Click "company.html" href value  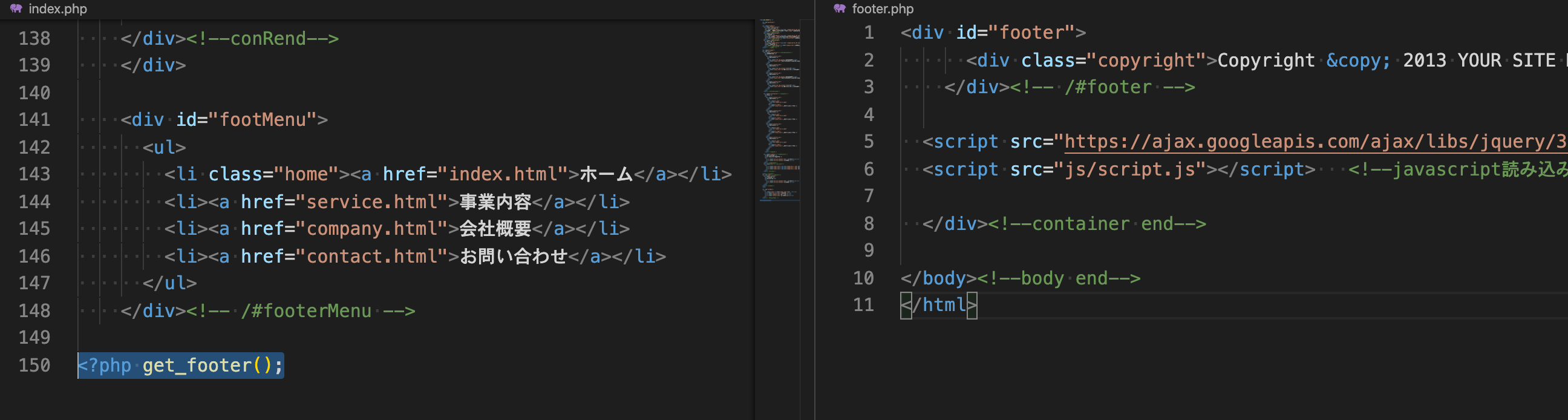[x=377, y=229]
